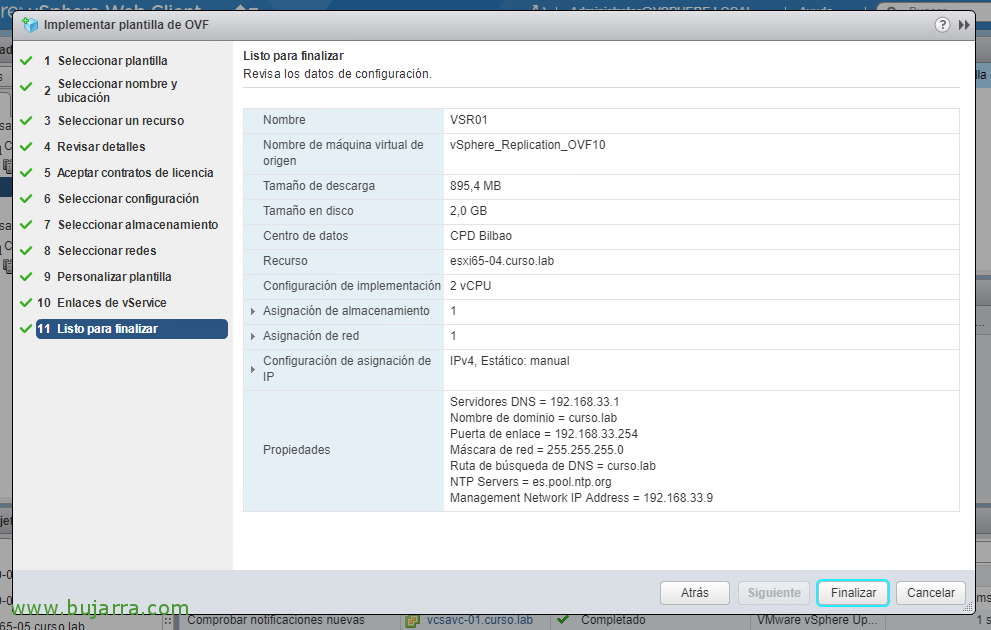Screen dimensions: 991x630
Task: Click vSphere_Replication_OVF10 origin value
Action: pos(528,145)
